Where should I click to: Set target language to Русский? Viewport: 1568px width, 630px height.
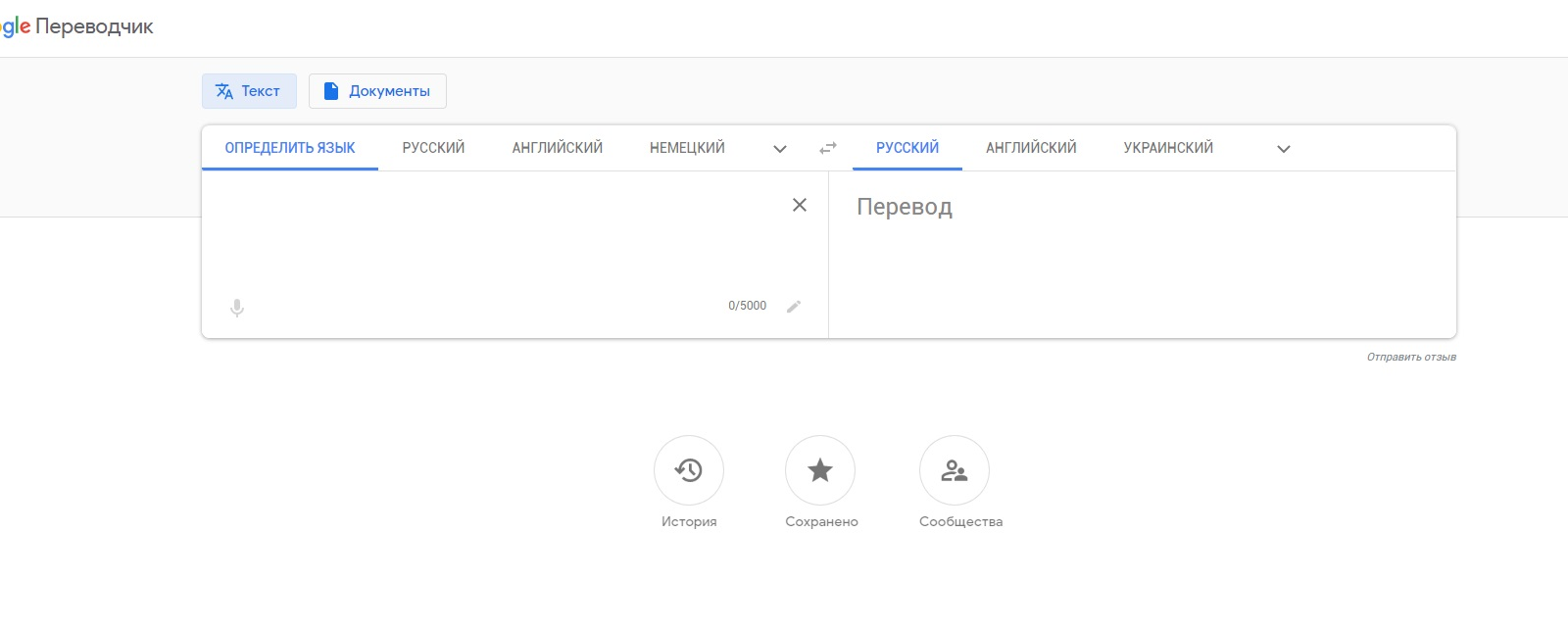pos(907,148)
